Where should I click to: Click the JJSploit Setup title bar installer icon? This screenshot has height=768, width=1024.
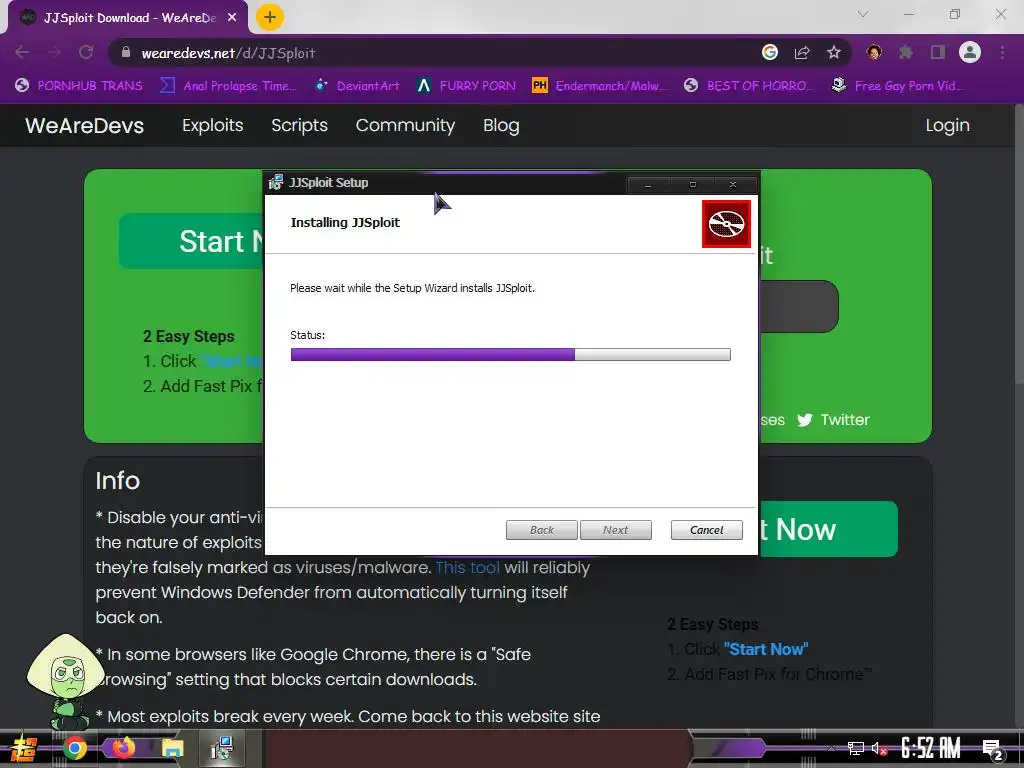(276, 182)
